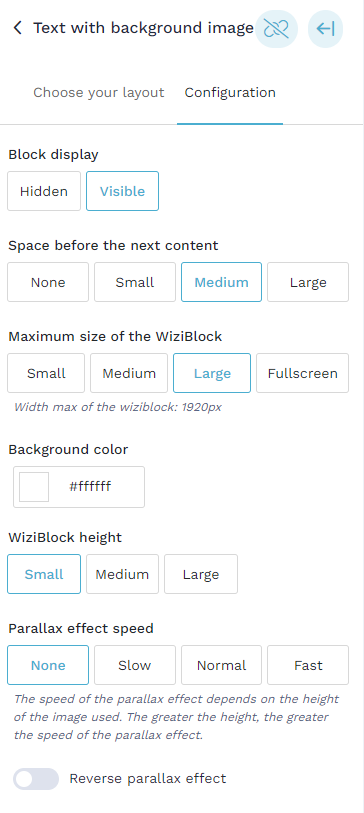Click the #ffffff color hex field

90,487
